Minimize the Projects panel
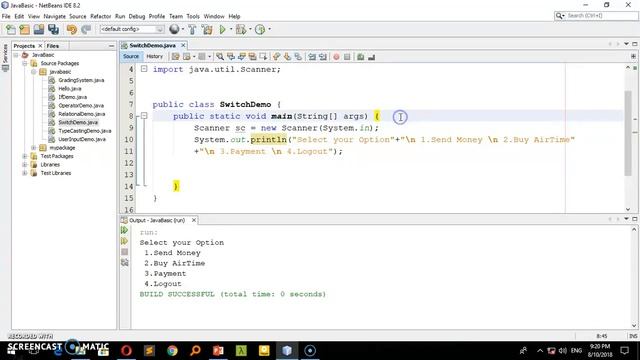 [111, 46]
